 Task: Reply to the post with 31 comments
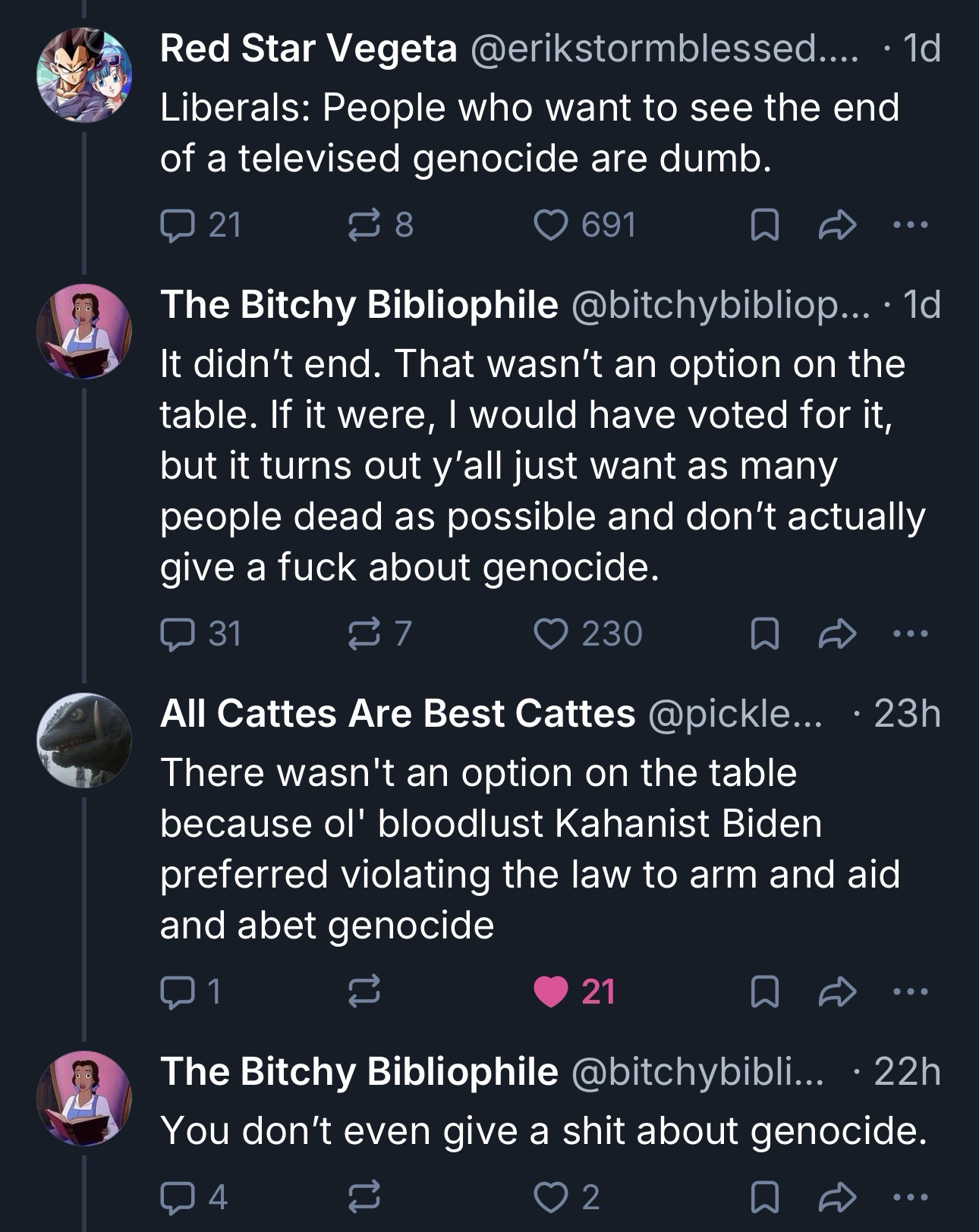click(x=176, y=633)
